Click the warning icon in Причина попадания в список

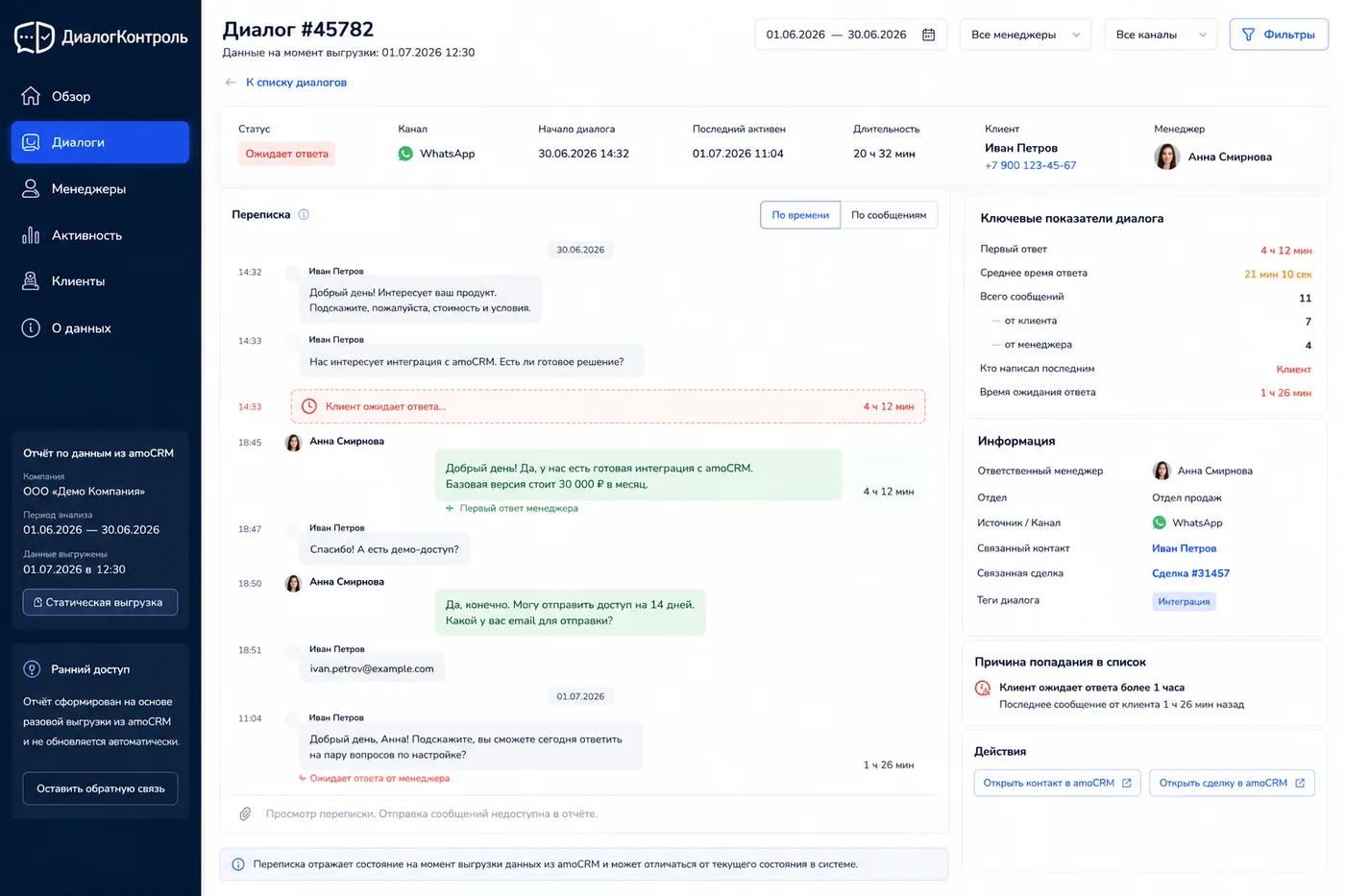983,688
